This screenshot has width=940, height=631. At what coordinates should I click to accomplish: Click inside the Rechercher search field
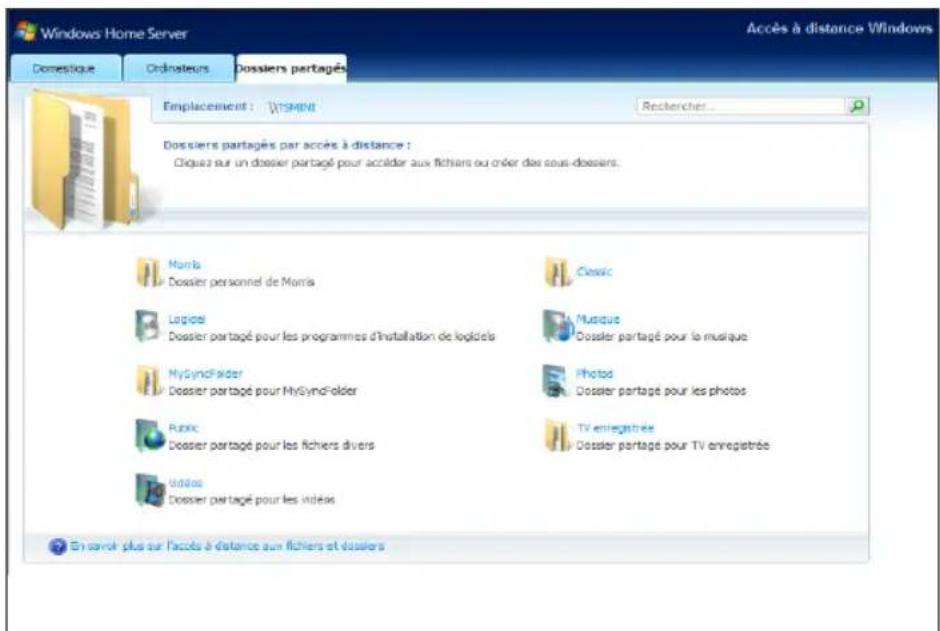tap(742, 106)
